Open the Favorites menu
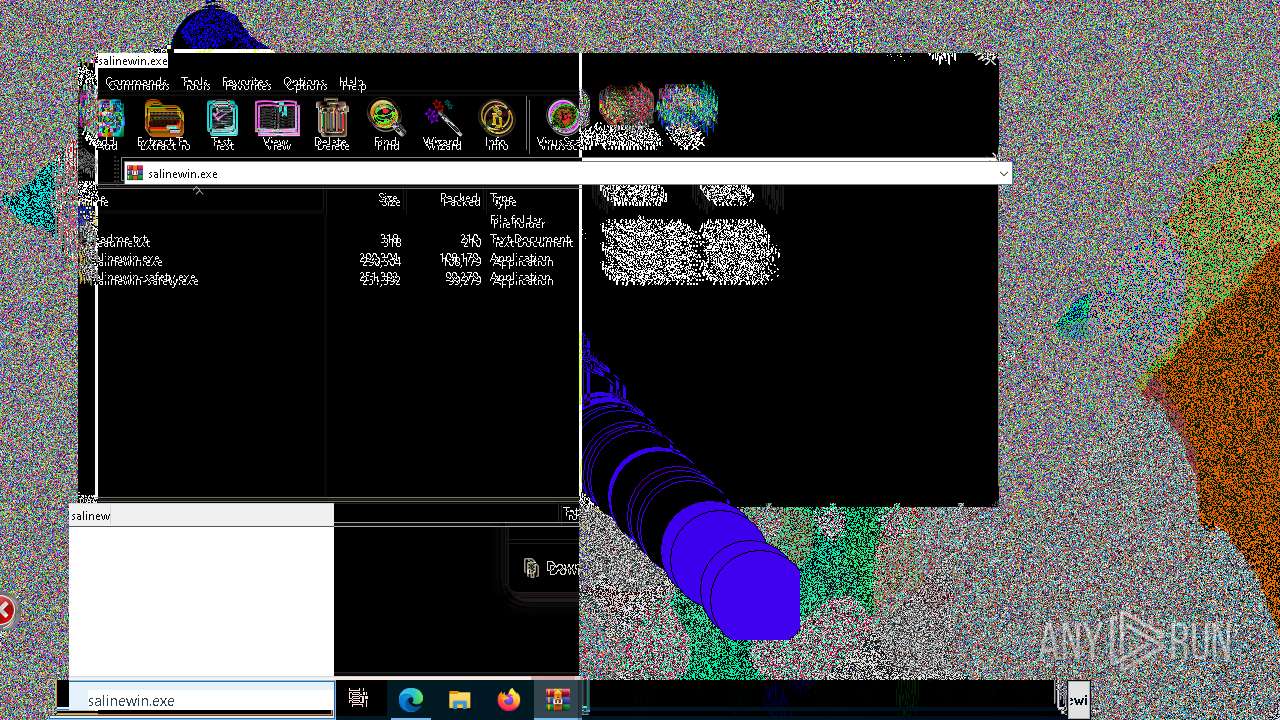Screen dimensions: 1280x720 click(x=246, y=83)
